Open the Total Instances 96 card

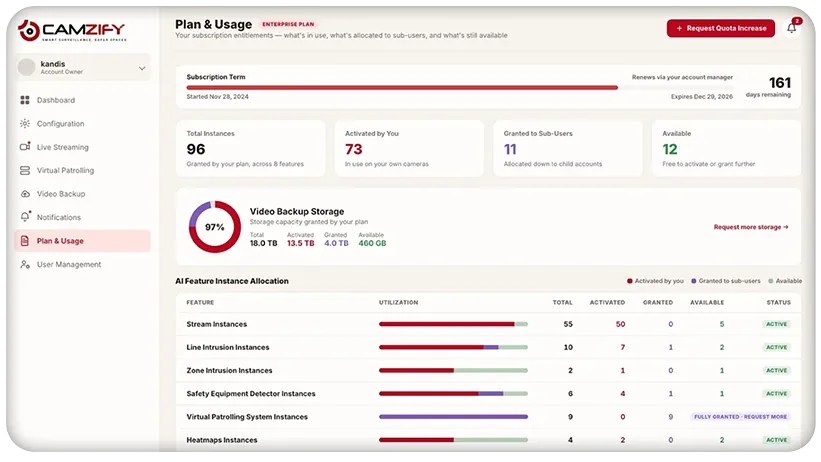[250, 148]
